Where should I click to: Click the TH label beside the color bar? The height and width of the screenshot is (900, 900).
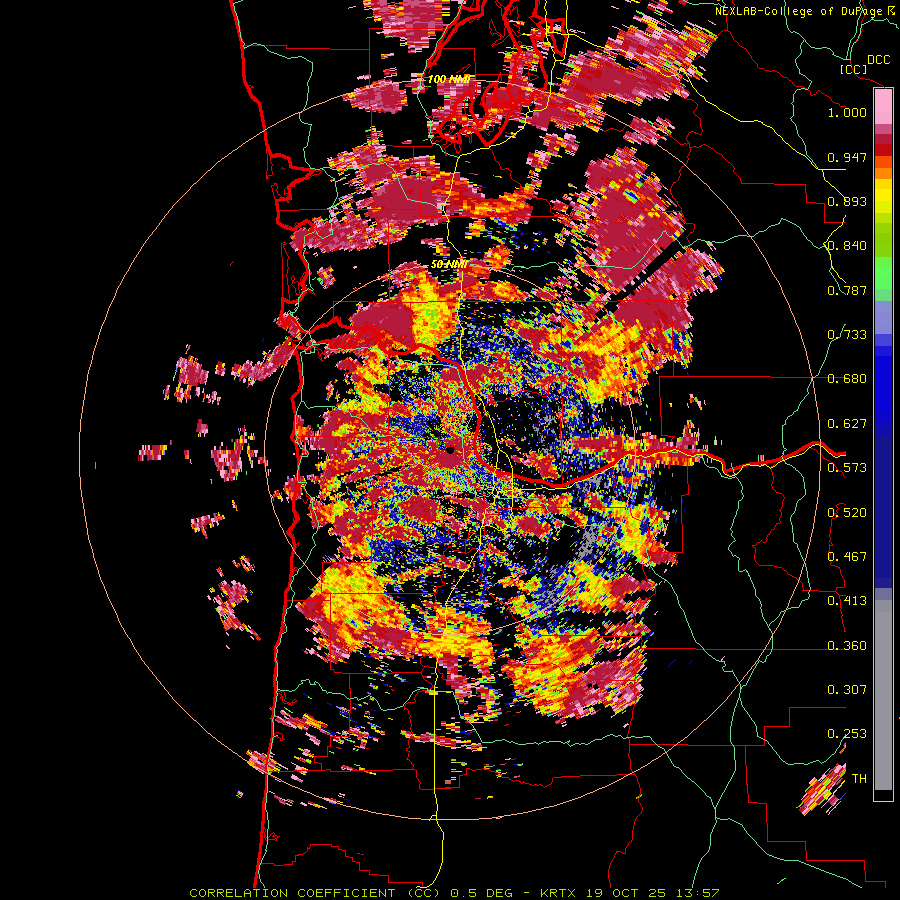859,779
